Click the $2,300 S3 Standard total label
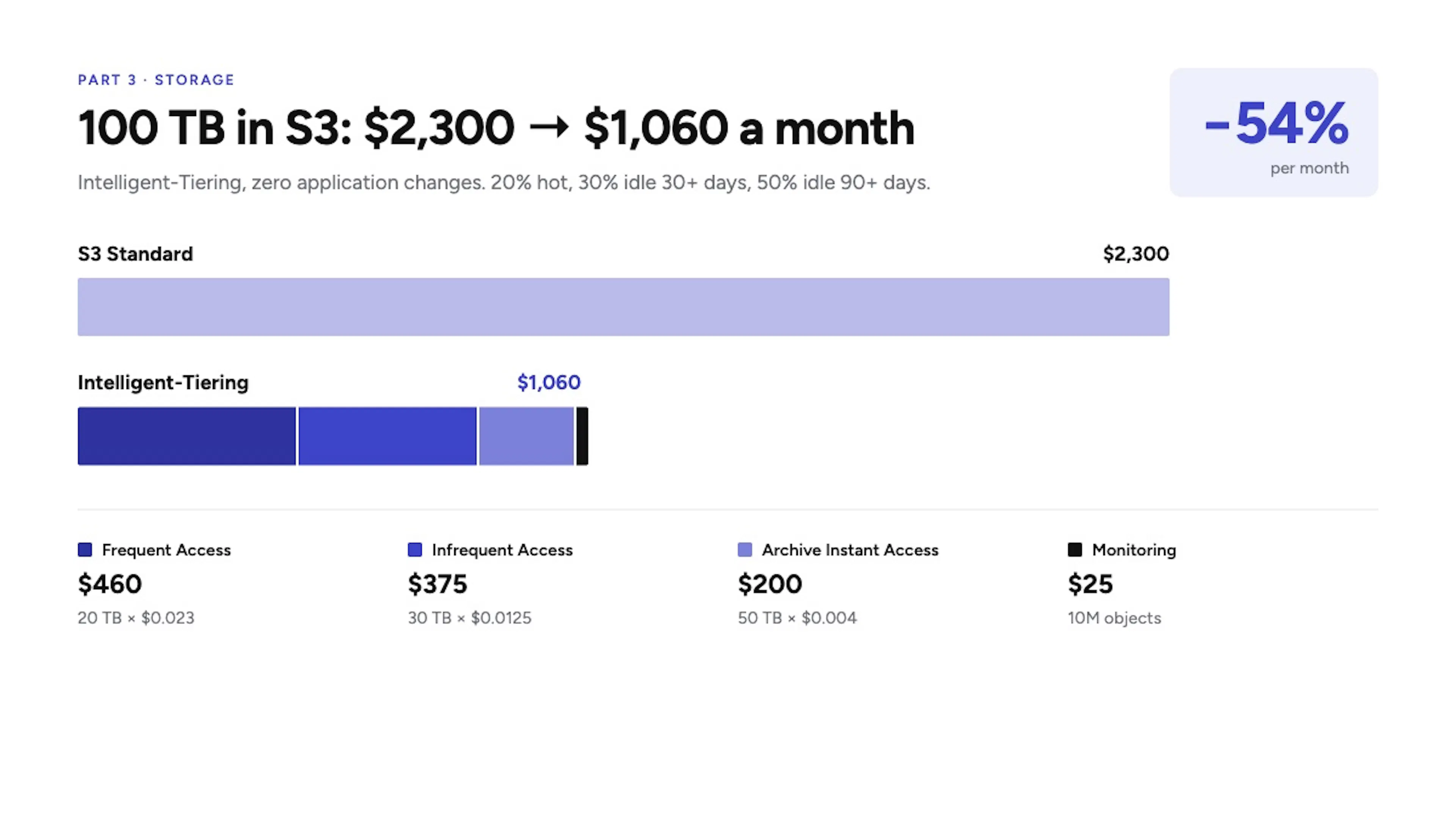This screenshot has height=819, width=1456. click(1136, 254)
